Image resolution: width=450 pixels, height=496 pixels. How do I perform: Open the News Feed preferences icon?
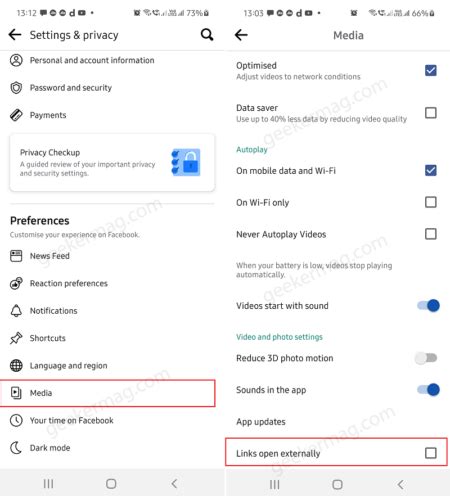click(16, 256)
